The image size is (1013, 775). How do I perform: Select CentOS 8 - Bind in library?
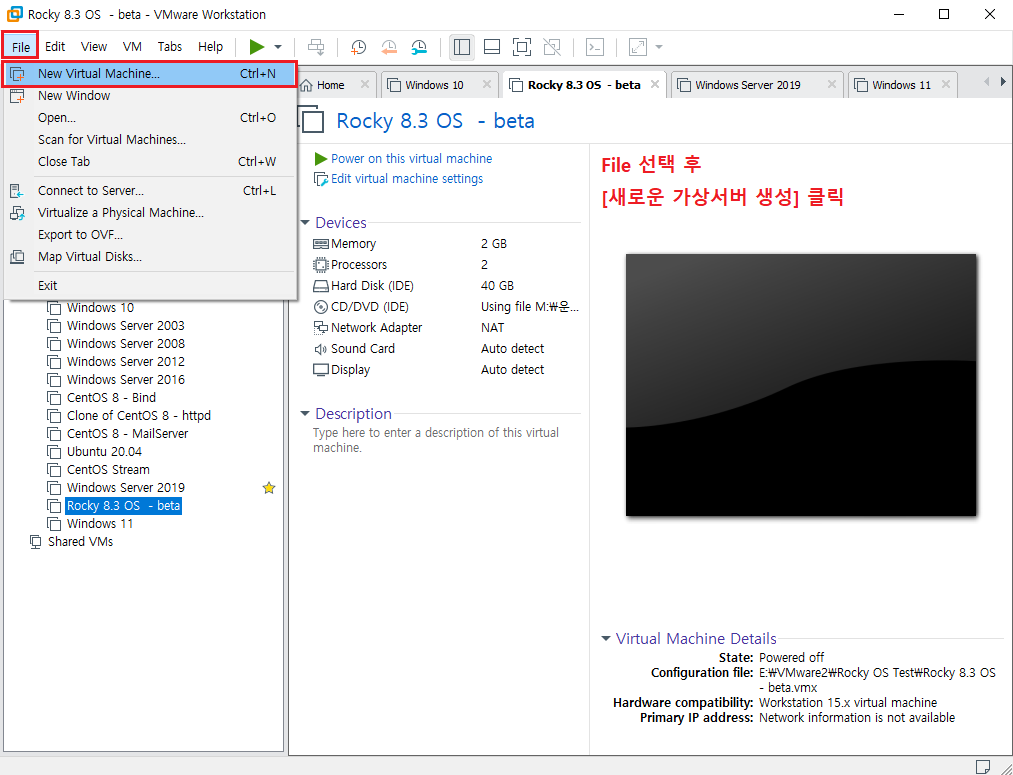coord(111,398)
